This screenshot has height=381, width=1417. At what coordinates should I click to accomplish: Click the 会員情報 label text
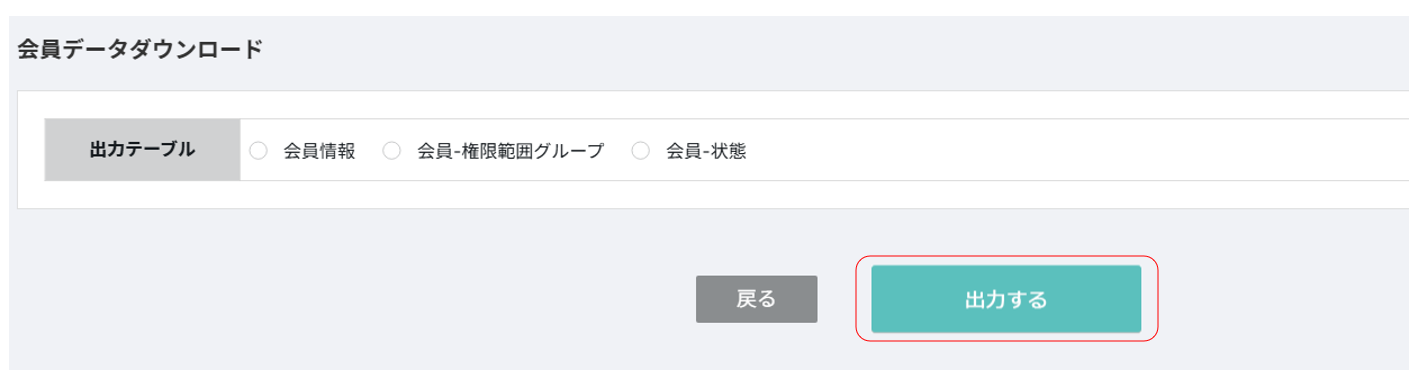pyautogui.click(x=320, y=152)
